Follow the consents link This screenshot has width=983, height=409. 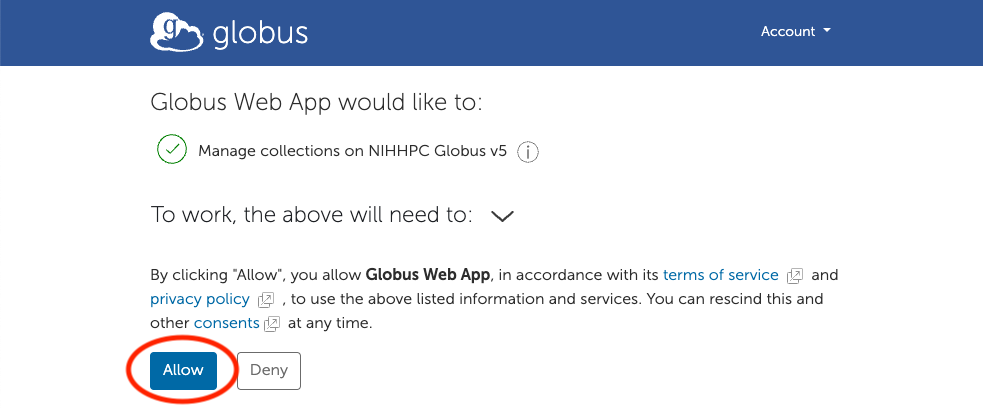pyautogui.click(x=226, y=323)
